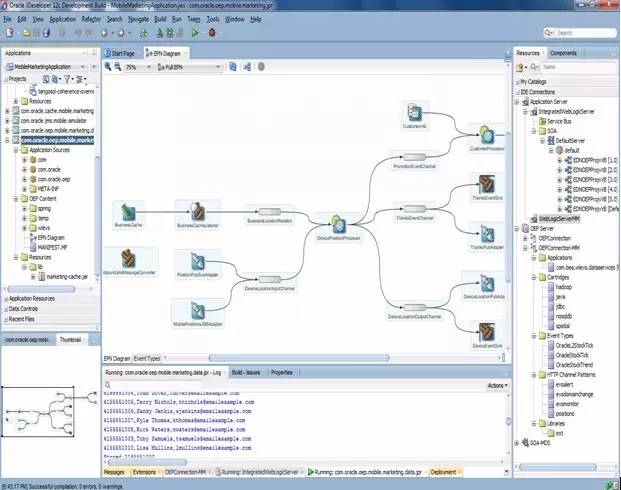The height and width of the screenshot is (490, 621).
Task: Select hadoop cartridge in Resources tree
Action: [559, 287]
